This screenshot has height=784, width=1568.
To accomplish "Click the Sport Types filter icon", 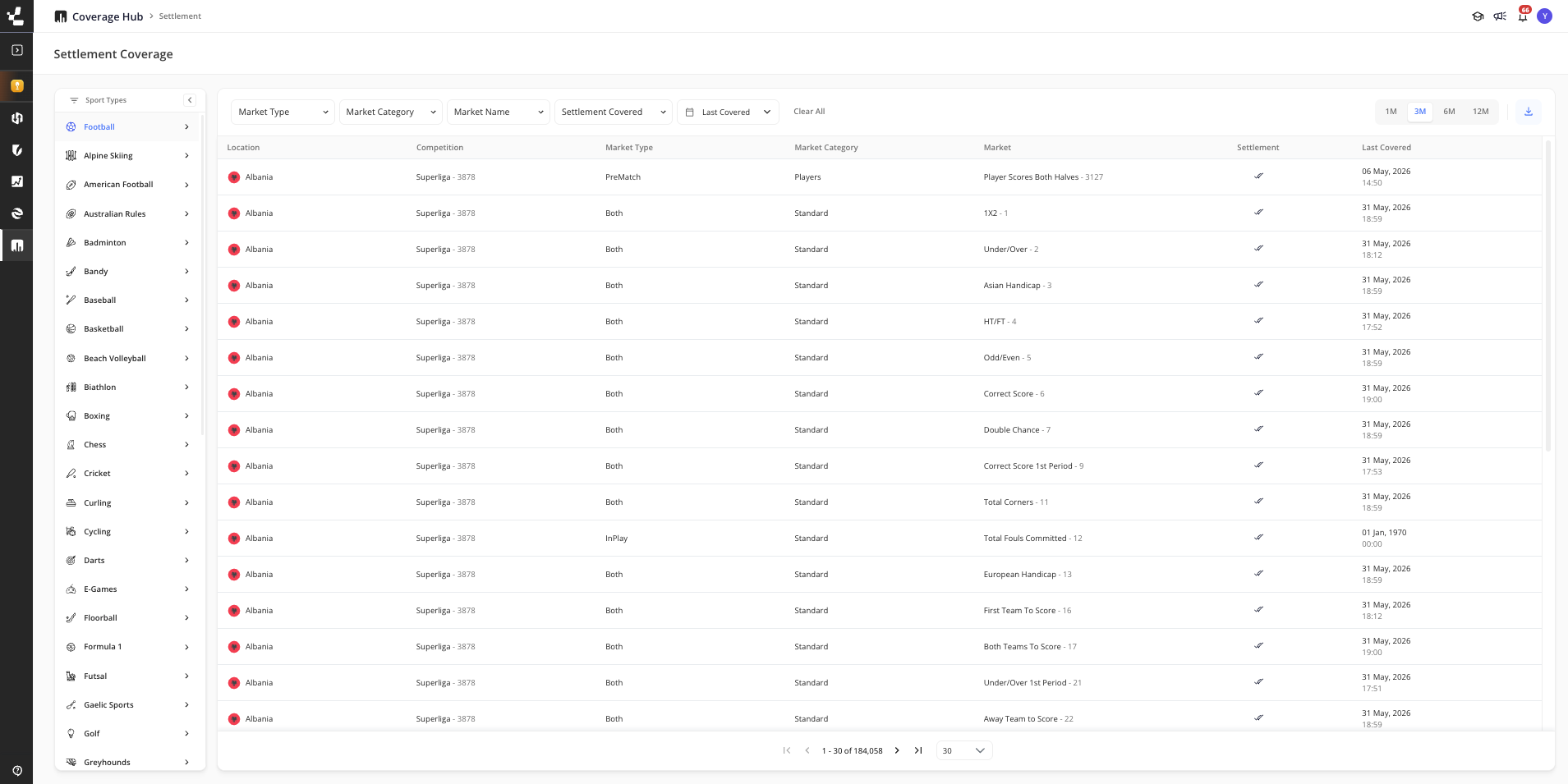I will point(74,100).
